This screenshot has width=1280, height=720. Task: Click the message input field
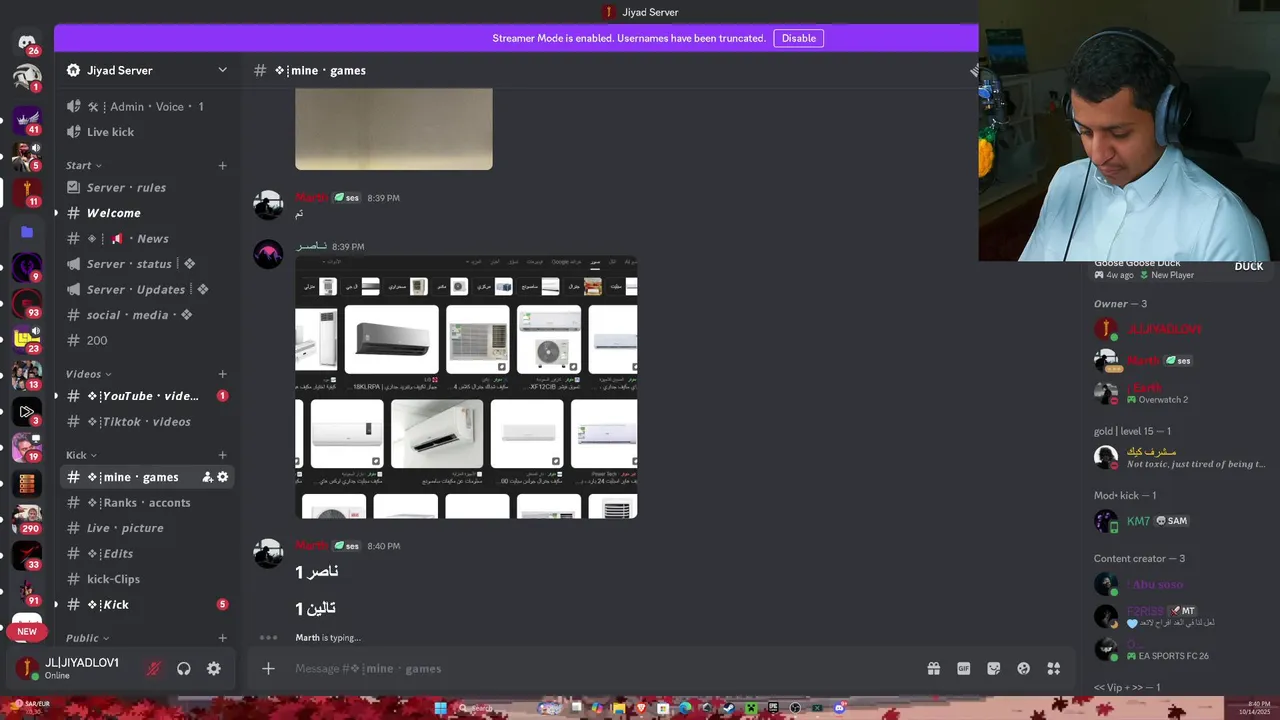click(x=600, y=669)
